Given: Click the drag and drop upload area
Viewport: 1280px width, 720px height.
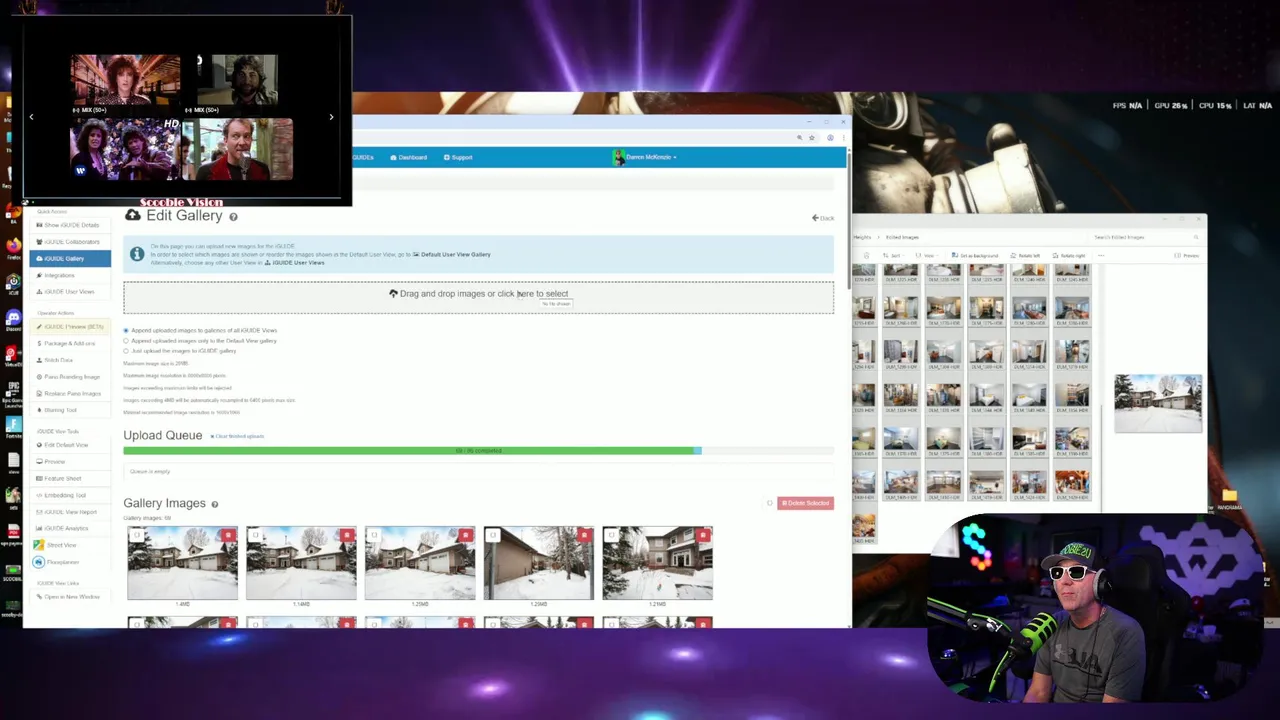Looking at the screenshot, I should coord(478,297).
